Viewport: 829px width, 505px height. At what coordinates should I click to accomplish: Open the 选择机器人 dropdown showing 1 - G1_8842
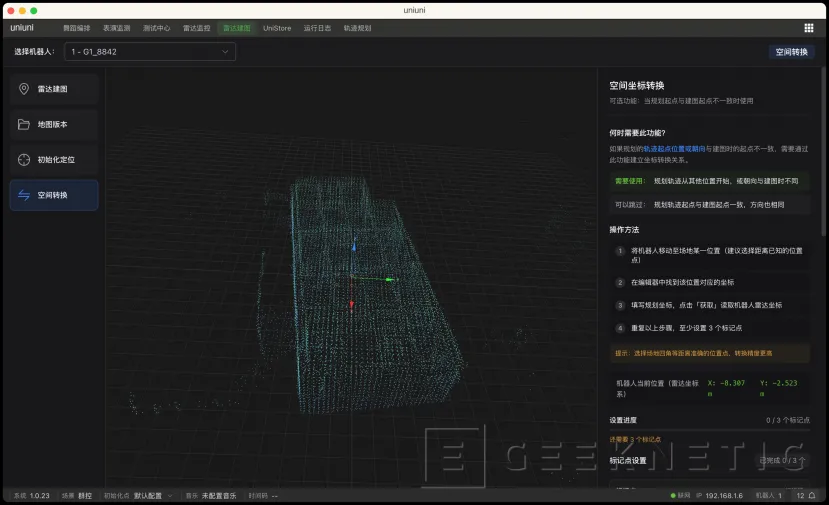150,52
